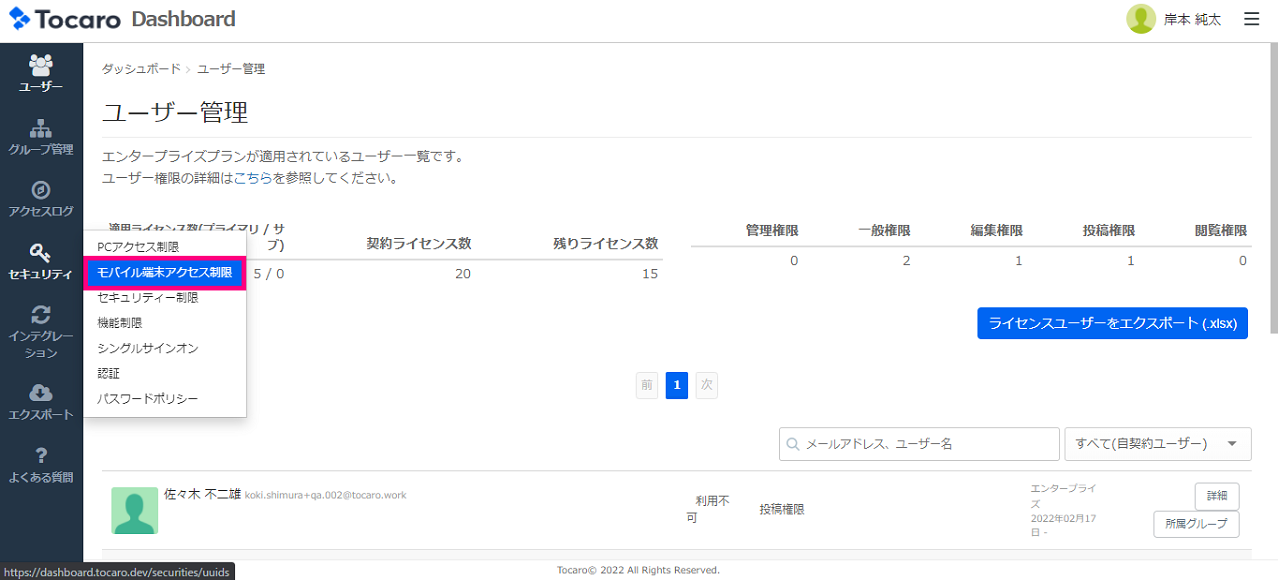Viewport: 1278px width, 580px height.
Task: Click the 一般権限 count 2
Action: [x=906, y=261]
